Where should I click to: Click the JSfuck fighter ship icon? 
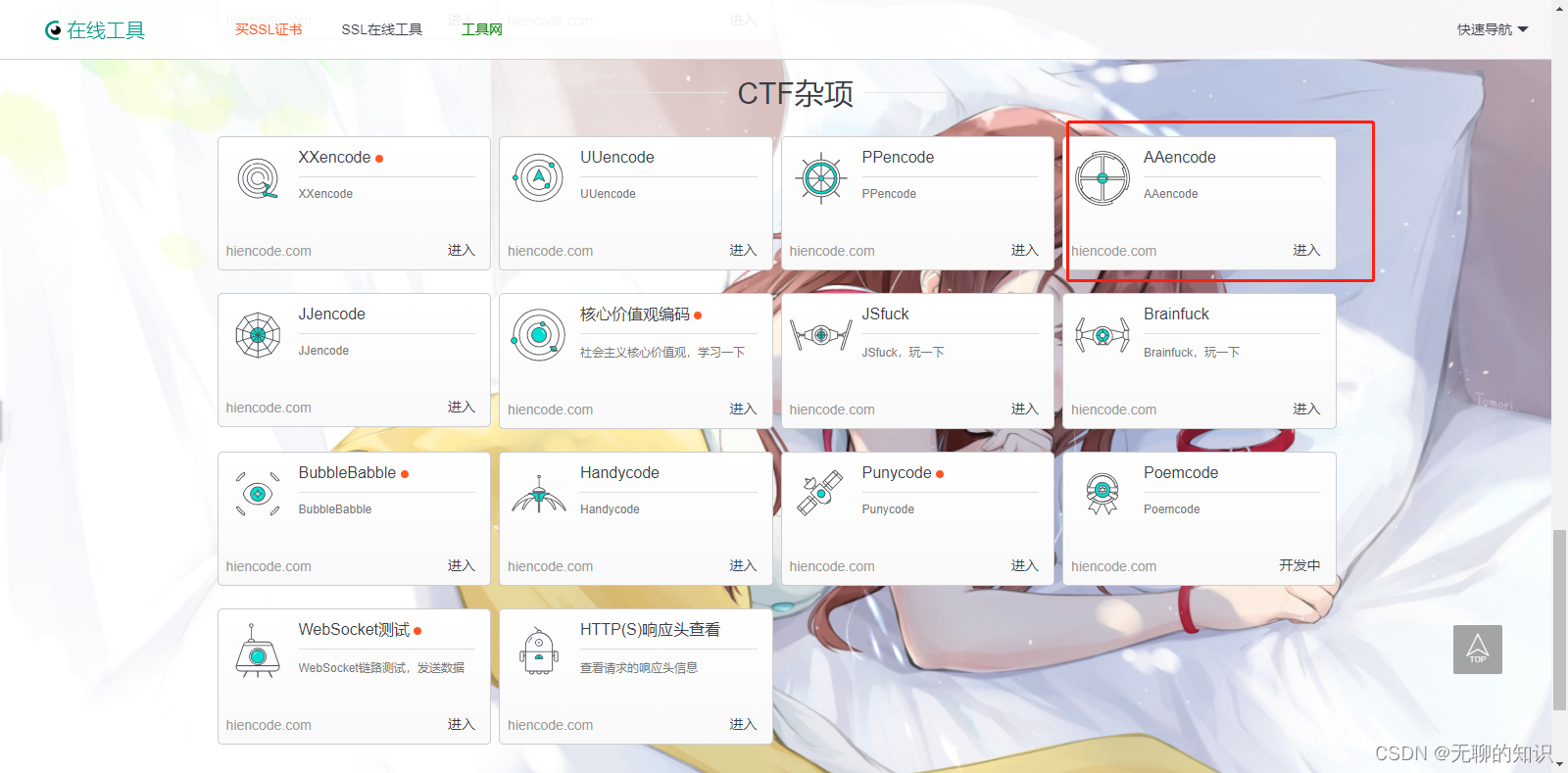[820, 335]
